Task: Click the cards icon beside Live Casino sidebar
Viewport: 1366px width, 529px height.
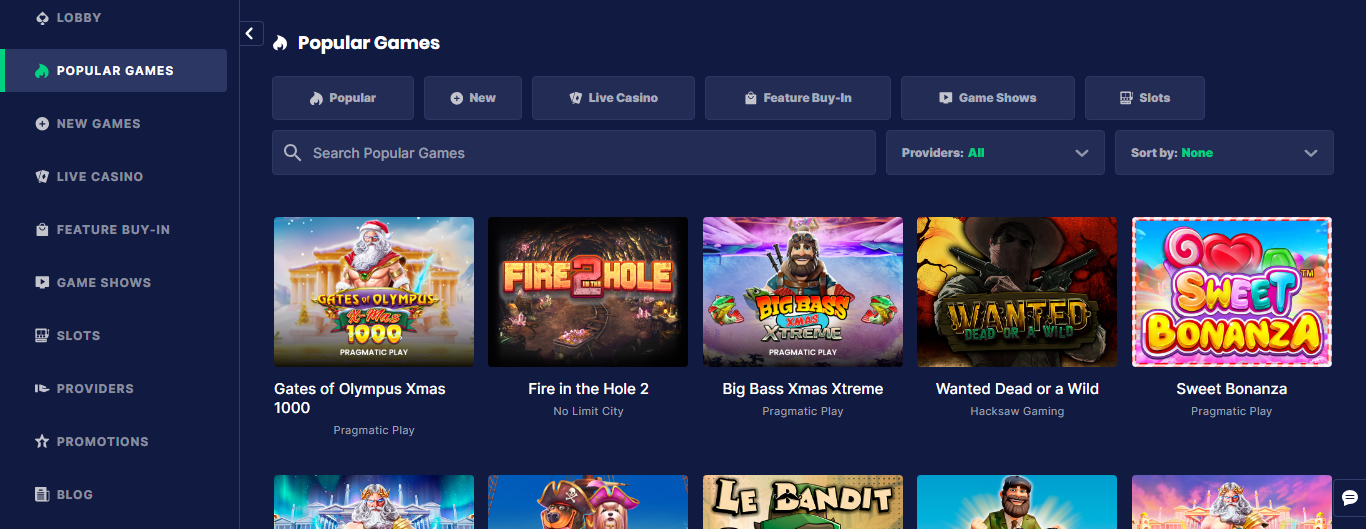Action: (x=42, y=177)
